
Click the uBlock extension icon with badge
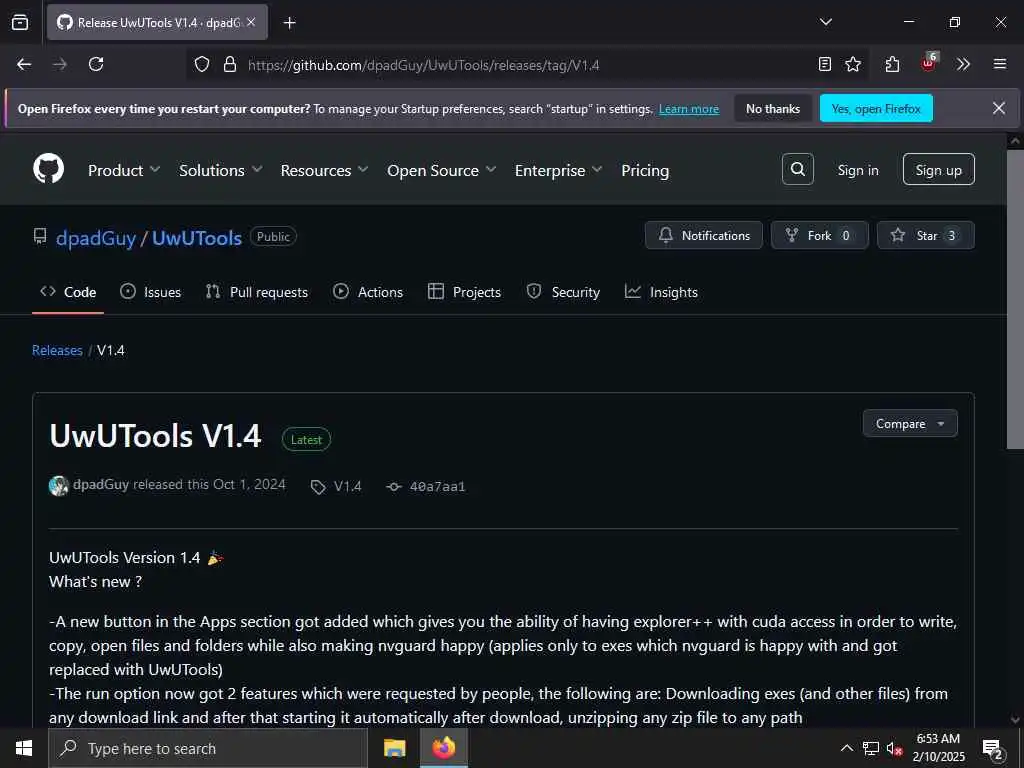coord(929,63)
